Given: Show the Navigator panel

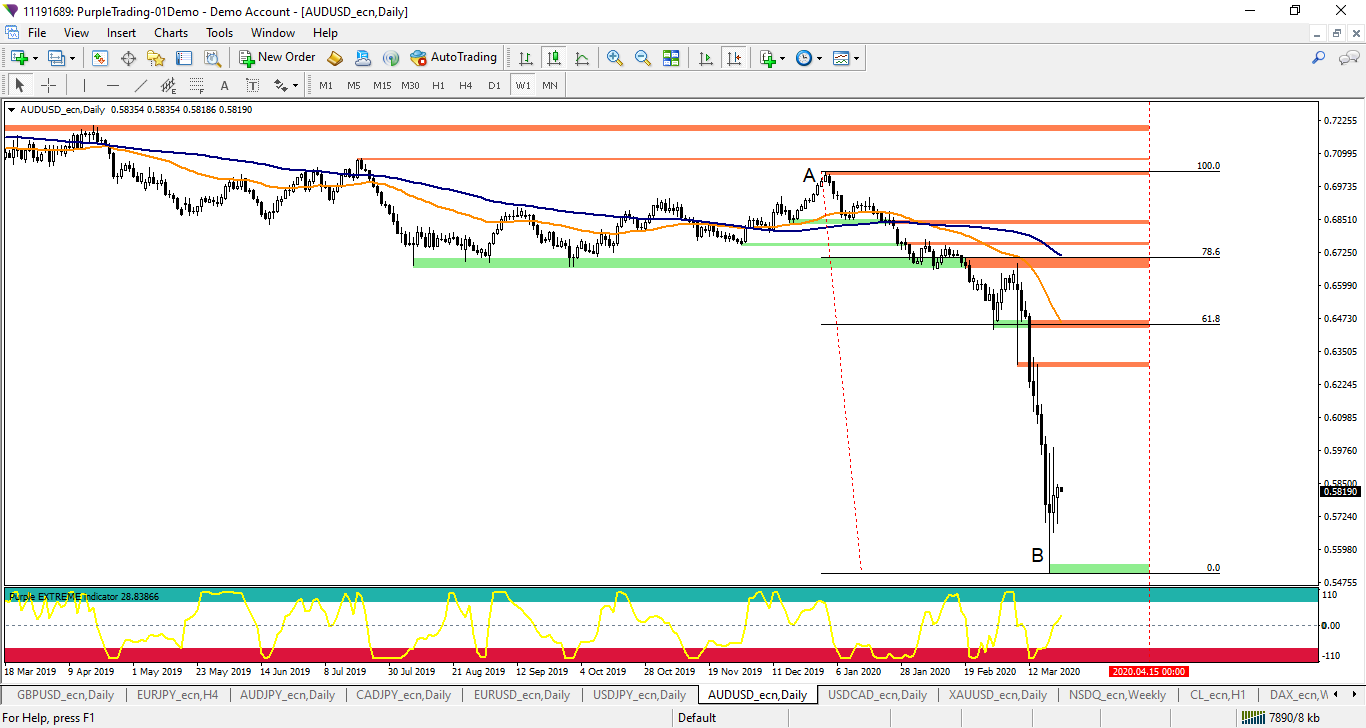Looking at the screenshot, I should [156, 58].
